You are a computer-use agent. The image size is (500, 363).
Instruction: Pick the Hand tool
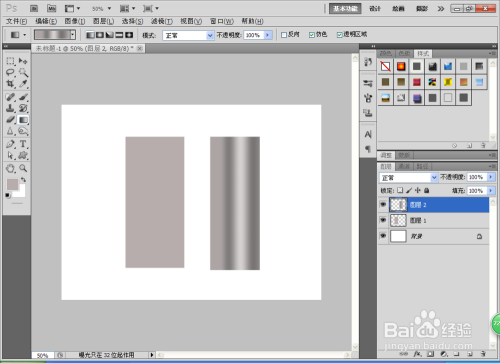coord(10,168)
